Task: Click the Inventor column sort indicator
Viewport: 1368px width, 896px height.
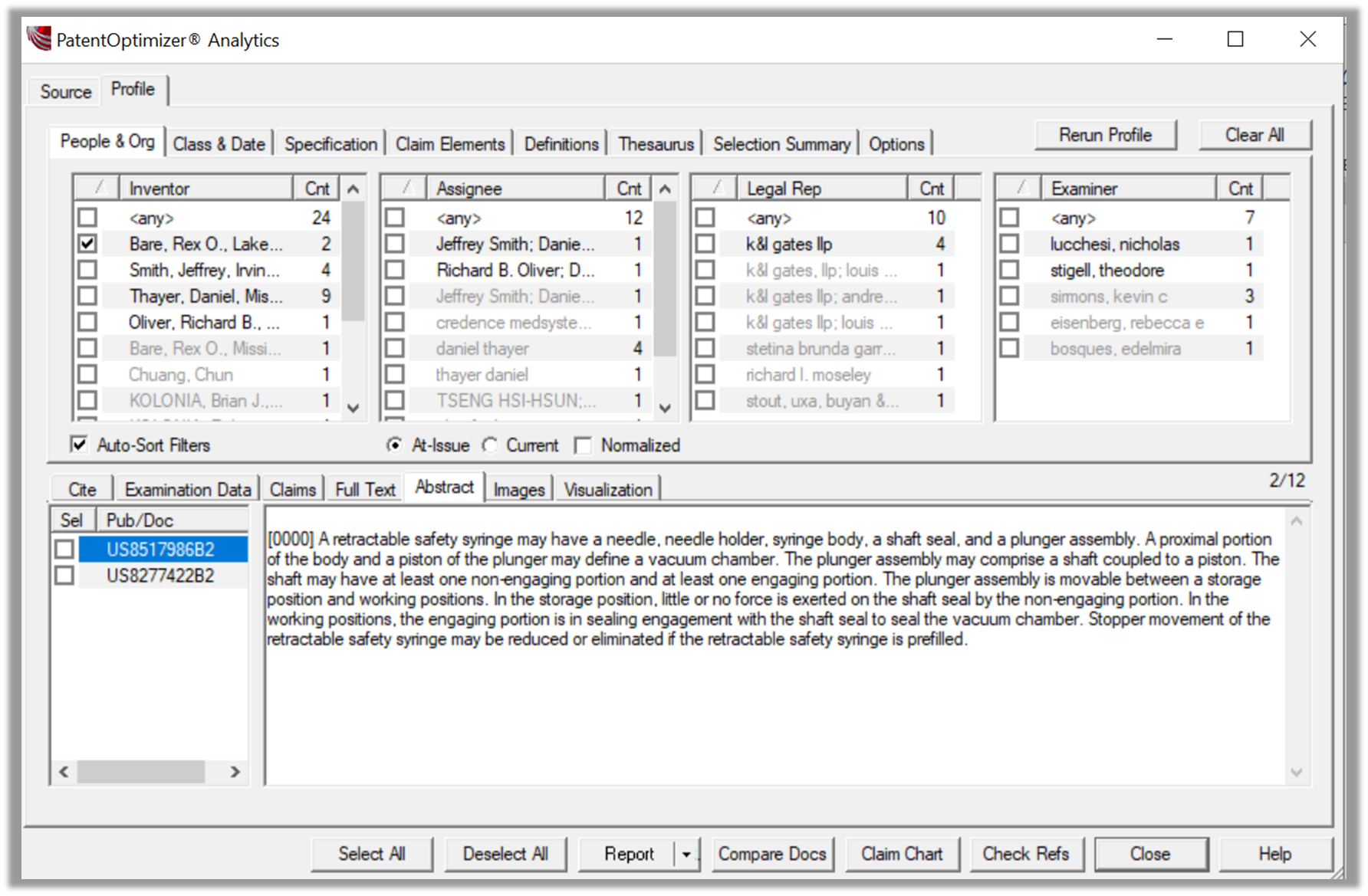Action: coord(97,188)
